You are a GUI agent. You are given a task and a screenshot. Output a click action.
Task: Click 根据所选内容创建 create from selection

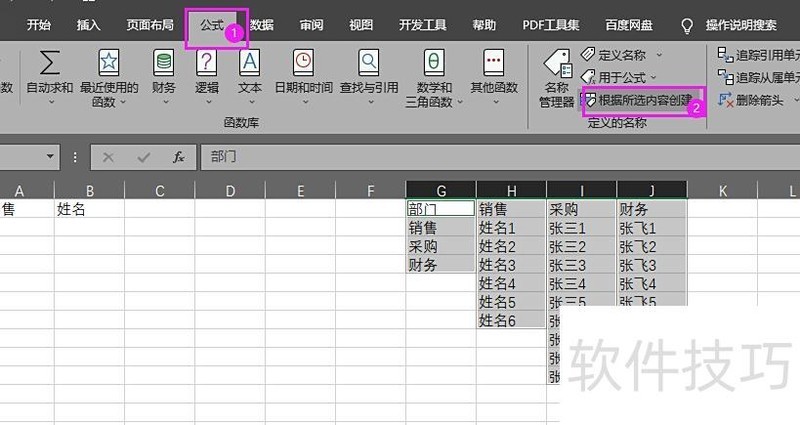coord(637,100)
